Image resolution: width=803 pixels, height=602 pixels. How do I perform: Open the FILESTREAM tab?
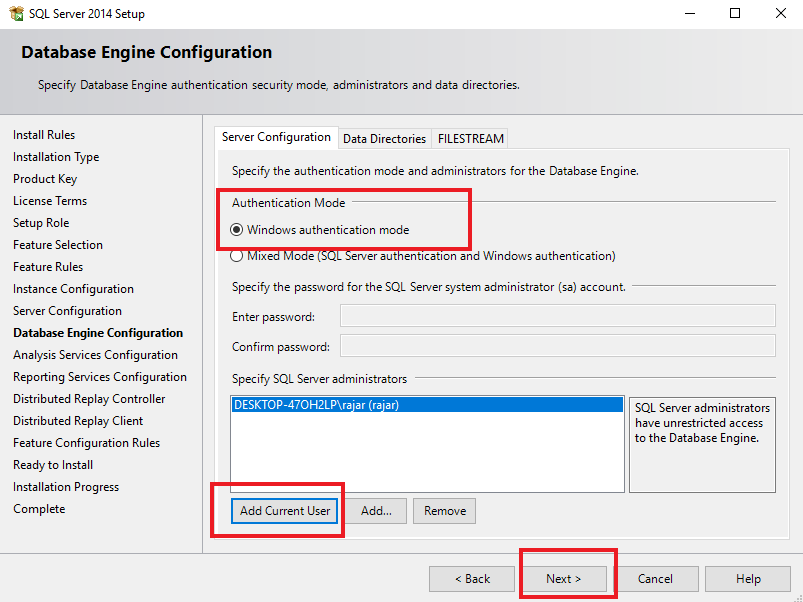[471, 139]
